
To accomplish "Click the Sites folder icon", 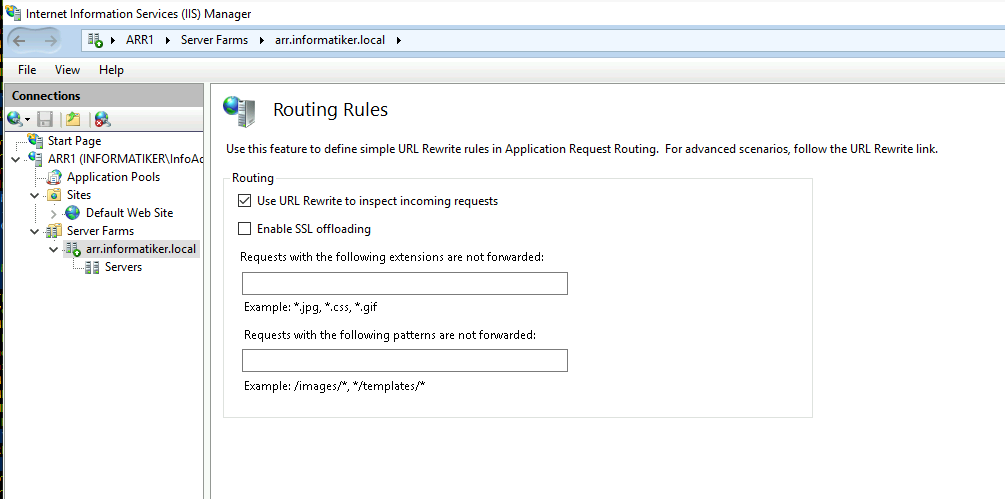I will [x=54, y=195].
